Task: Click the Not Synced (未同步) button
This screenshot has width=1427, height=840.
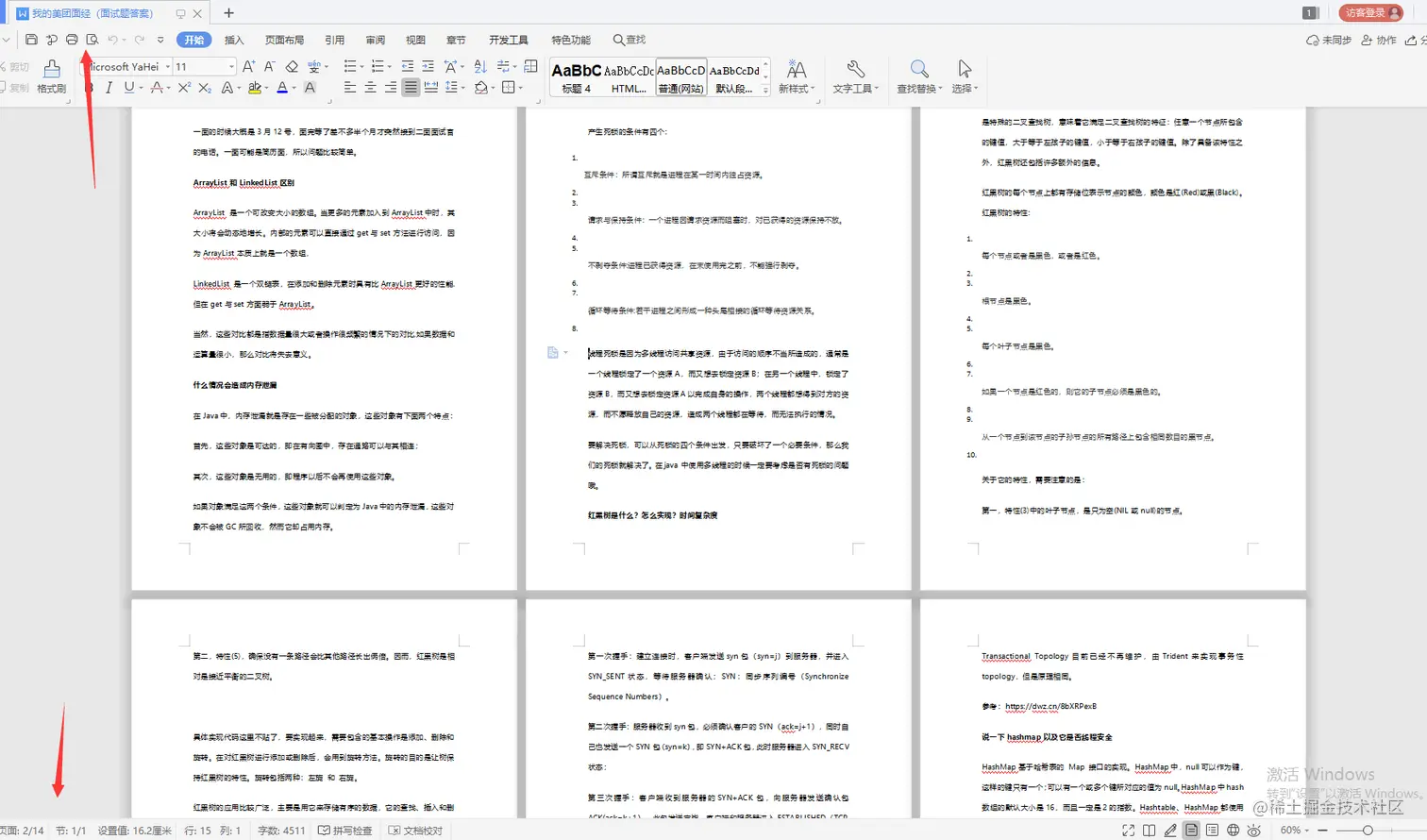Action: (x=1329, y=40)
